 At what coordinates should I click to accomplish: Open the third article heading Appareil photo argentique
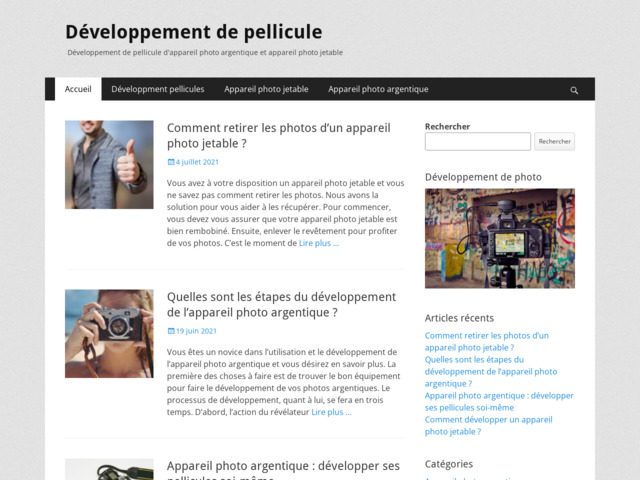[x=283, y=467]
